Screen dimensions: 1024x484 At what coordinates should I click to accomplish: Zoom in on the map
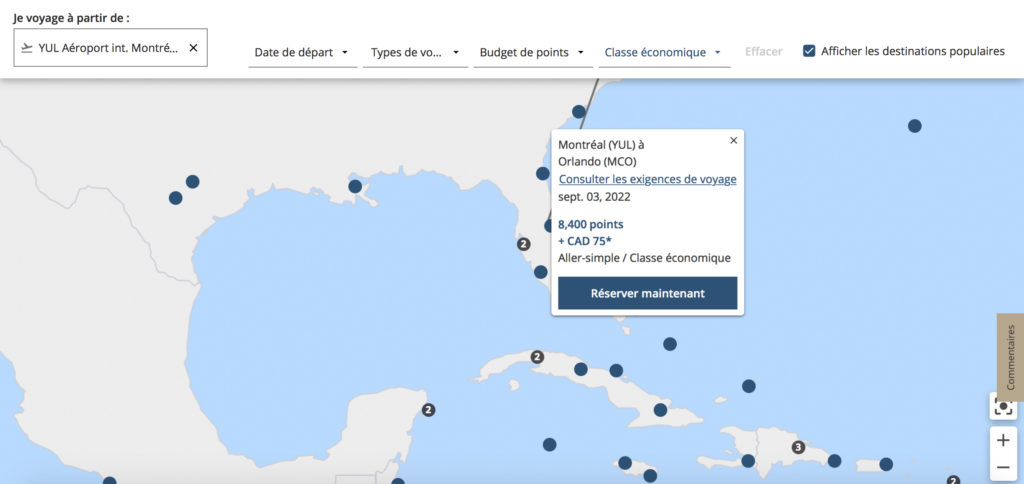click(1003, 441)
